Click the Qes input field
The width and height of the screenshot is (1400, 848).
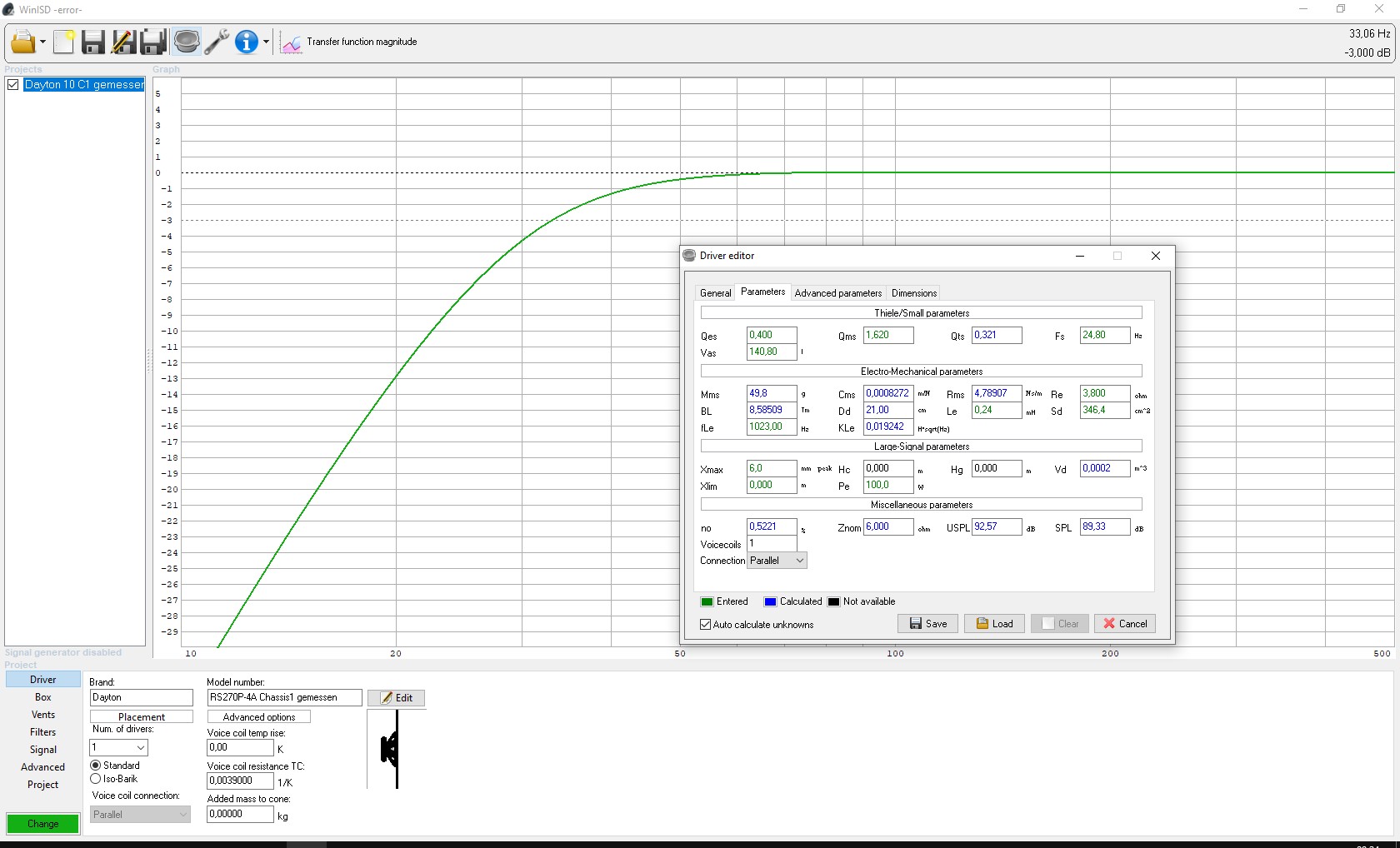pos(772,335)
